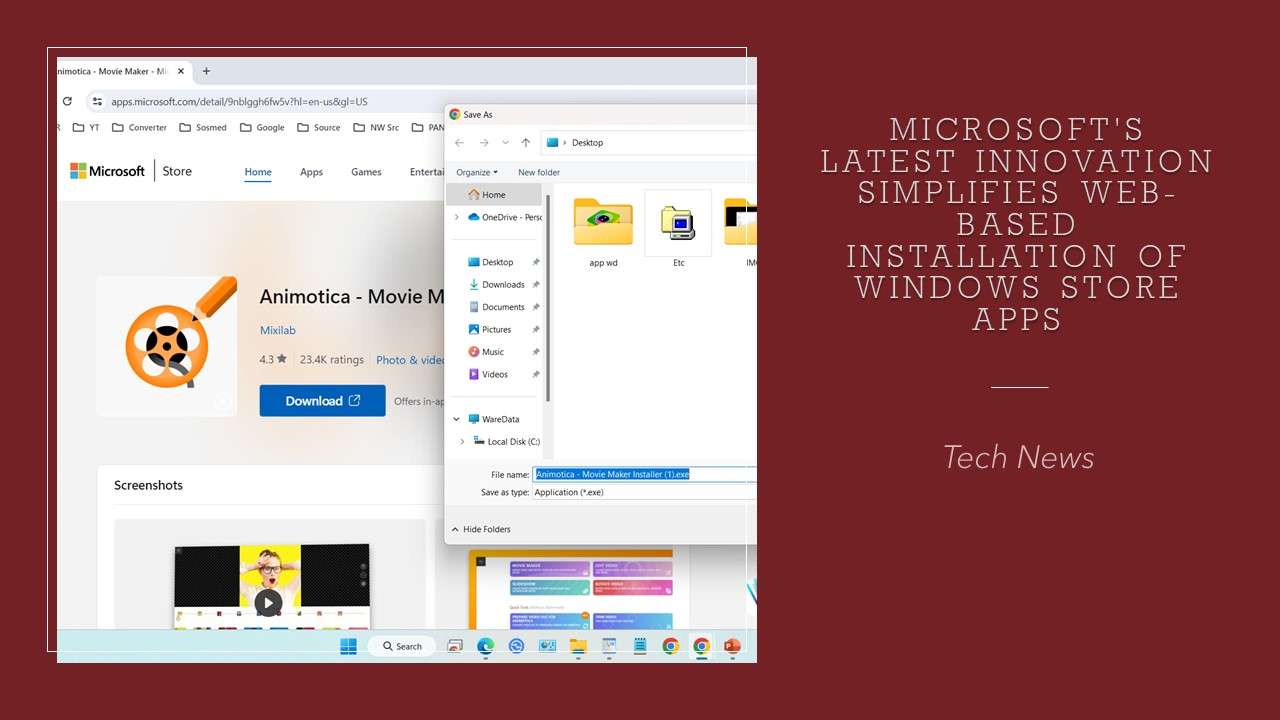Image resolution: width=1280 pixels, height=720 pixels.
Task: Expand Local Disk (C:) in the tree
Action: click(461, 441)
